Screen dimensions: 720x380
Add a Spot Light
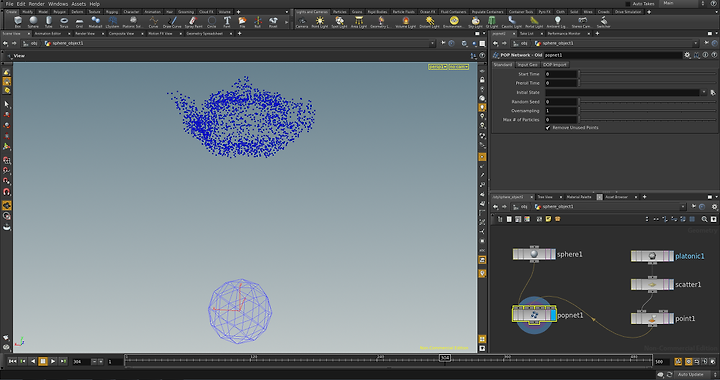339,22
